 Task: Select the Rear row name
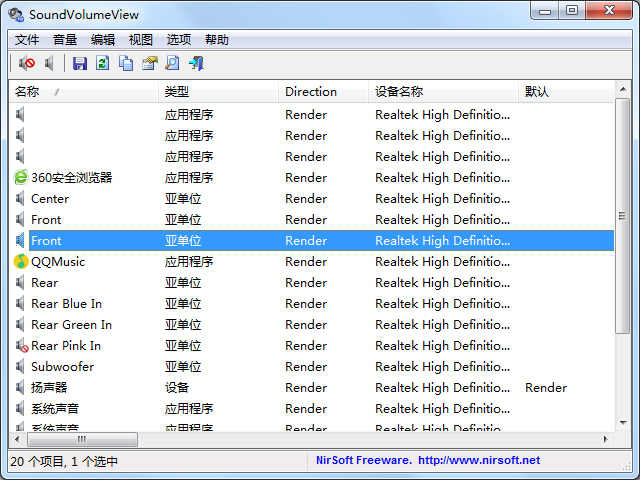click(44, 282)
